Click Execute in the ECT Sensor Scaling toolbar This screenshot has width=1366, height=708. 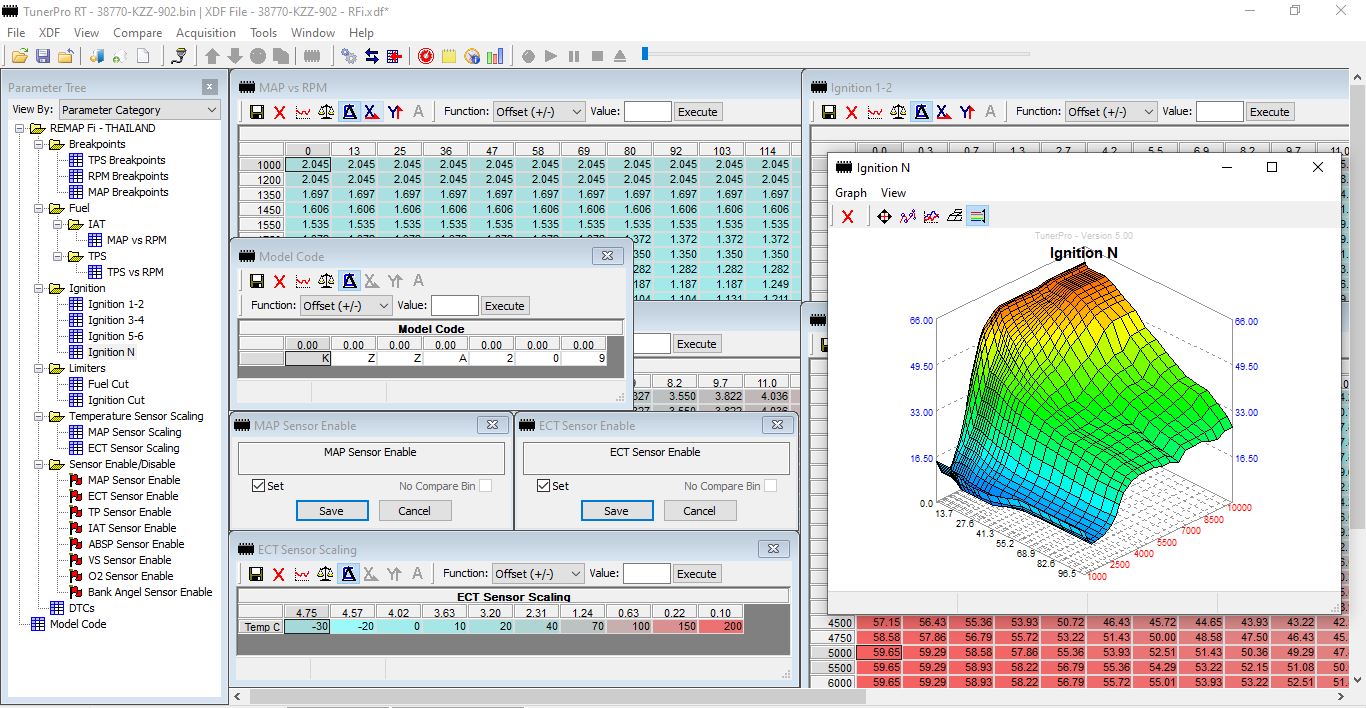[697, 574]
